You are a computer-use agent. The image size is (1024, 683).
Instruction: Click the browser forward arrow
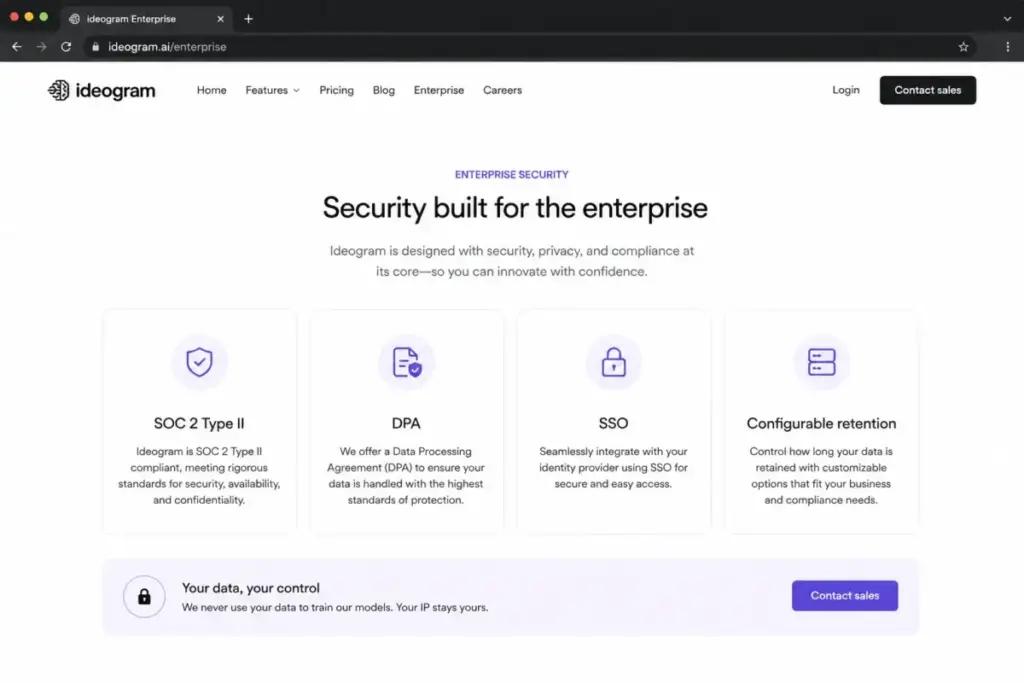point(42,47)
